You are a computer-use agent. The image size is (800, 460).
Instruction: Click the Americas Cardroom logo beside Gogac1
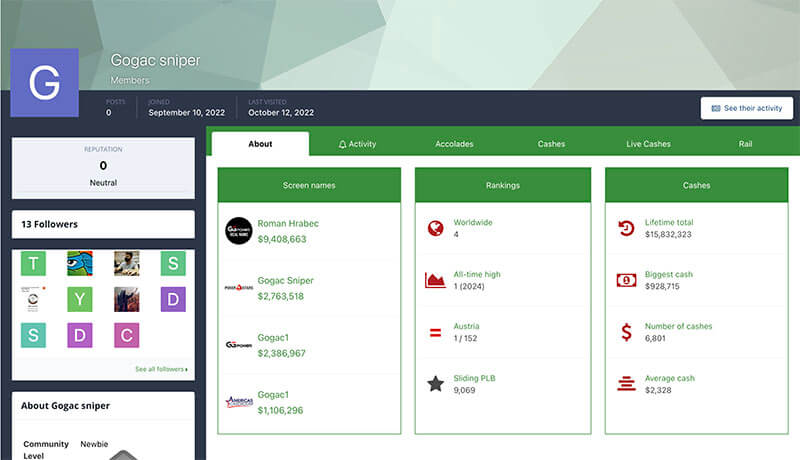238,402
